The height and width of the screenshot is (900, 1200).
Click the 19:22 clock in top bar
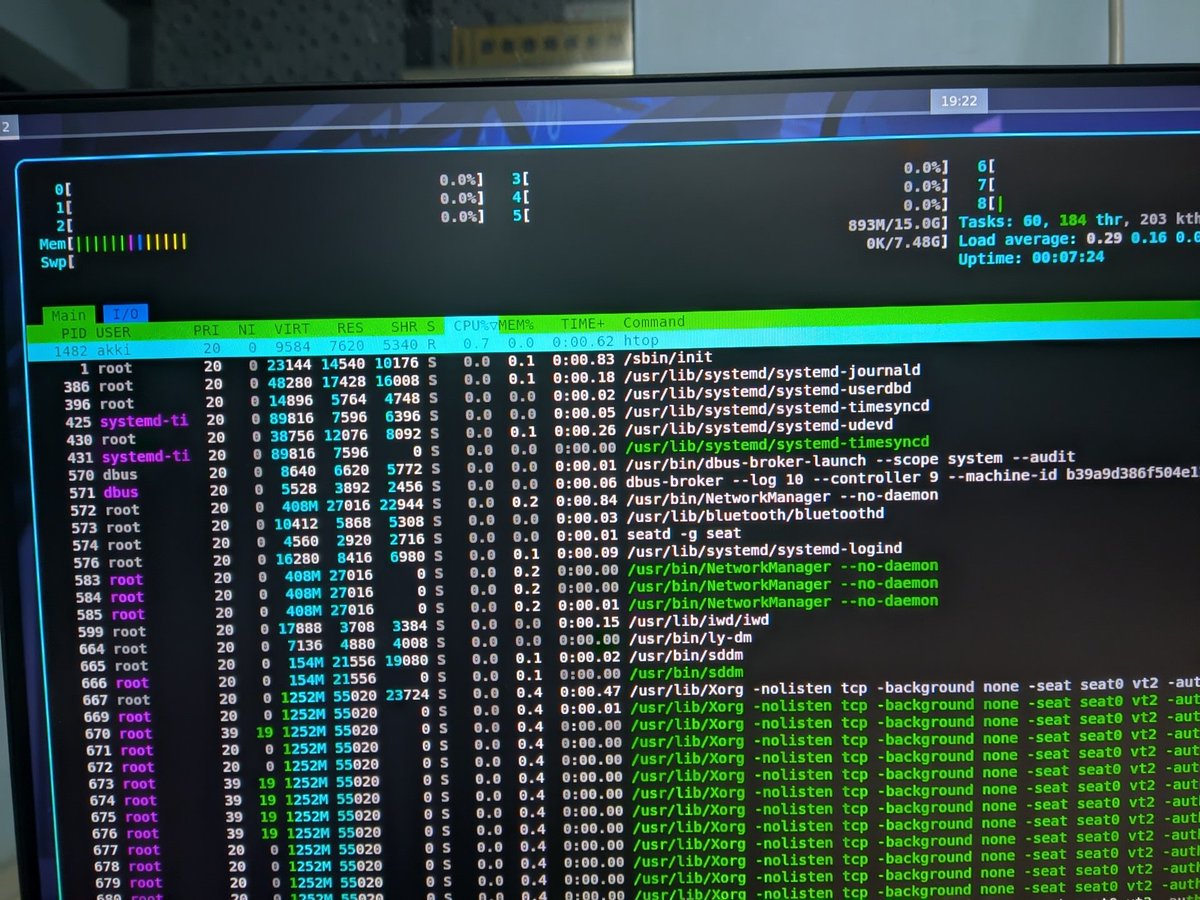(959, 100)
